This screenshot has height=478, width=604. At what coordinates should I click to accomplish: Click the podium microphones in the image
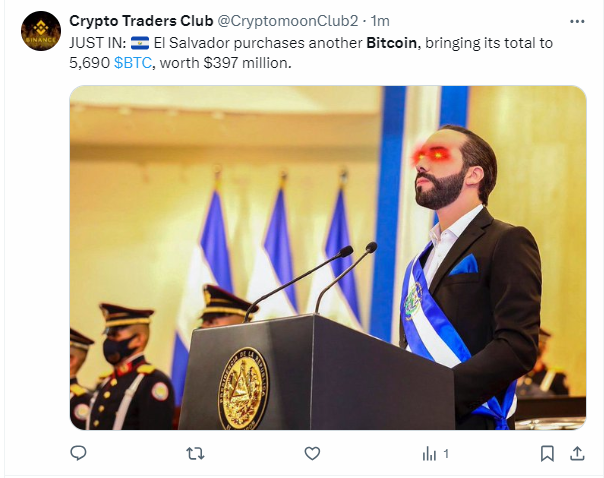coord(310,281)
